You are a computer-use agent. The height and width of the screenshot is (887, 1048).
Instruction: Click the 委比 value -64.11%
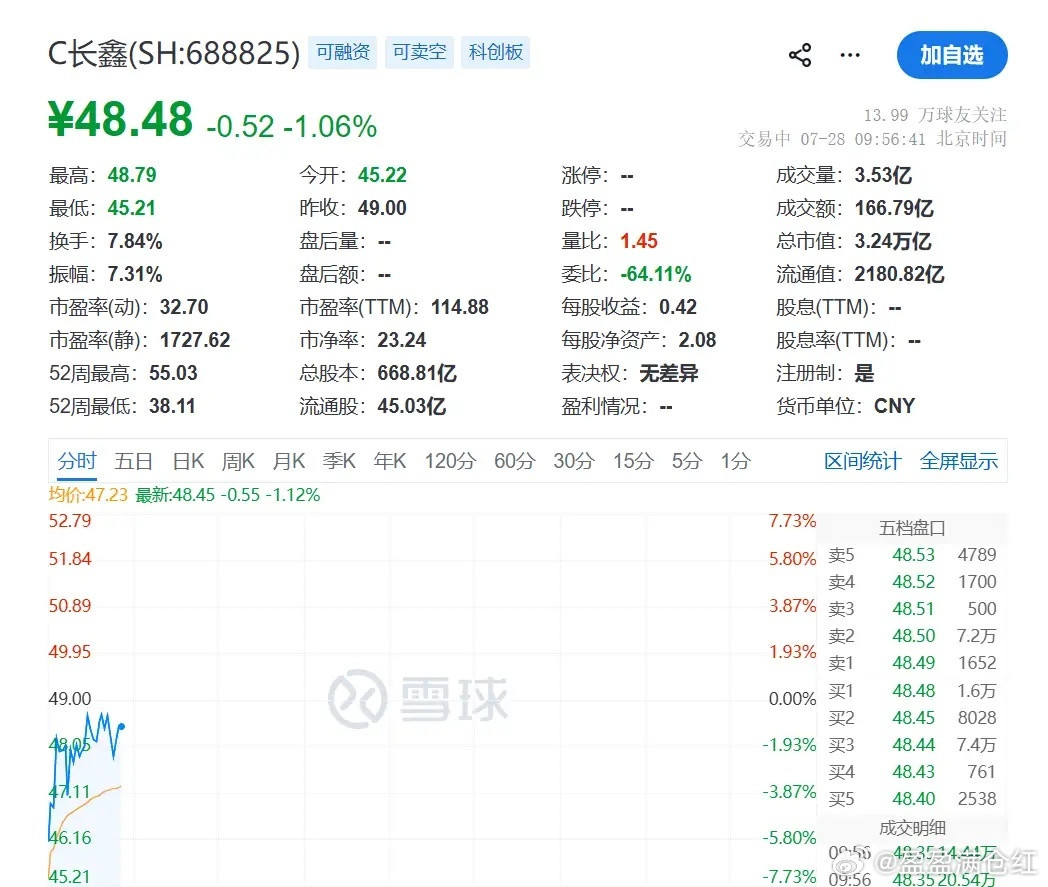point(656,274)
